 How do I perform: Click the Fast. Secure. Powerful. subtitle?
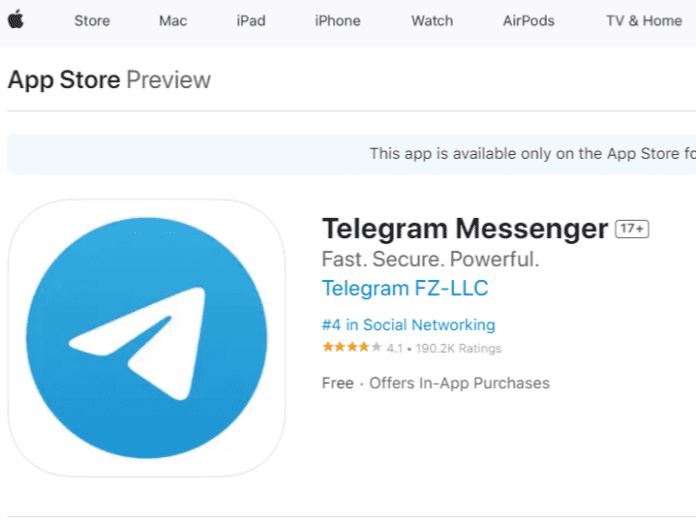coord(431,259)
